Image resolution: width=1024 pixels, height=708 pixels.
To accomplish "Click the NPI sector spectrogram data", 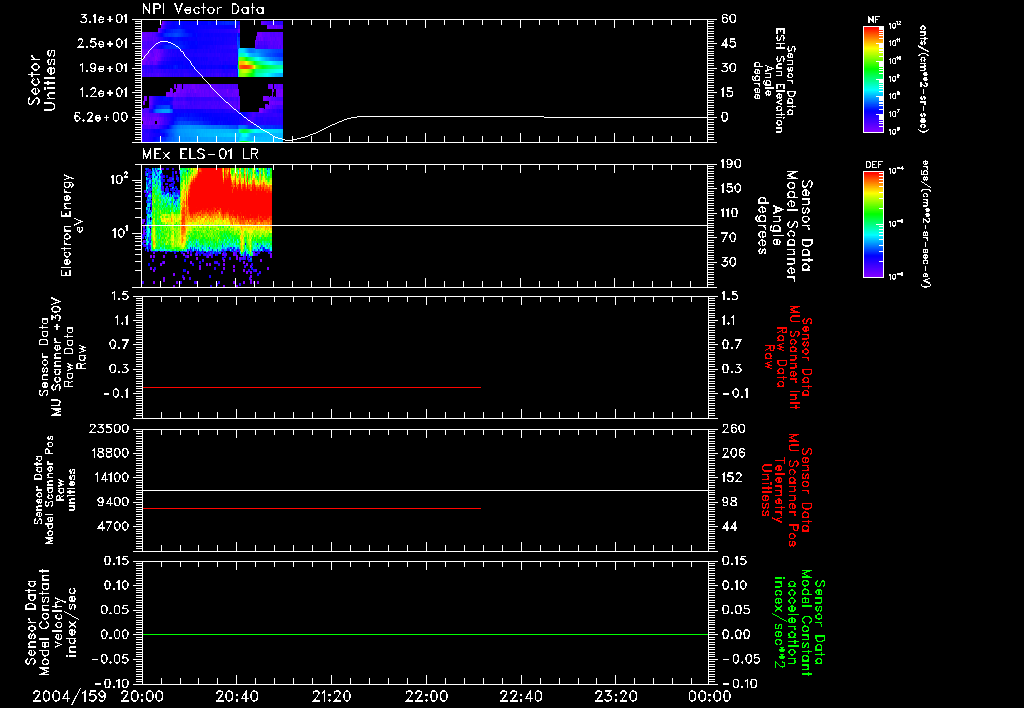I will (212, 81).
